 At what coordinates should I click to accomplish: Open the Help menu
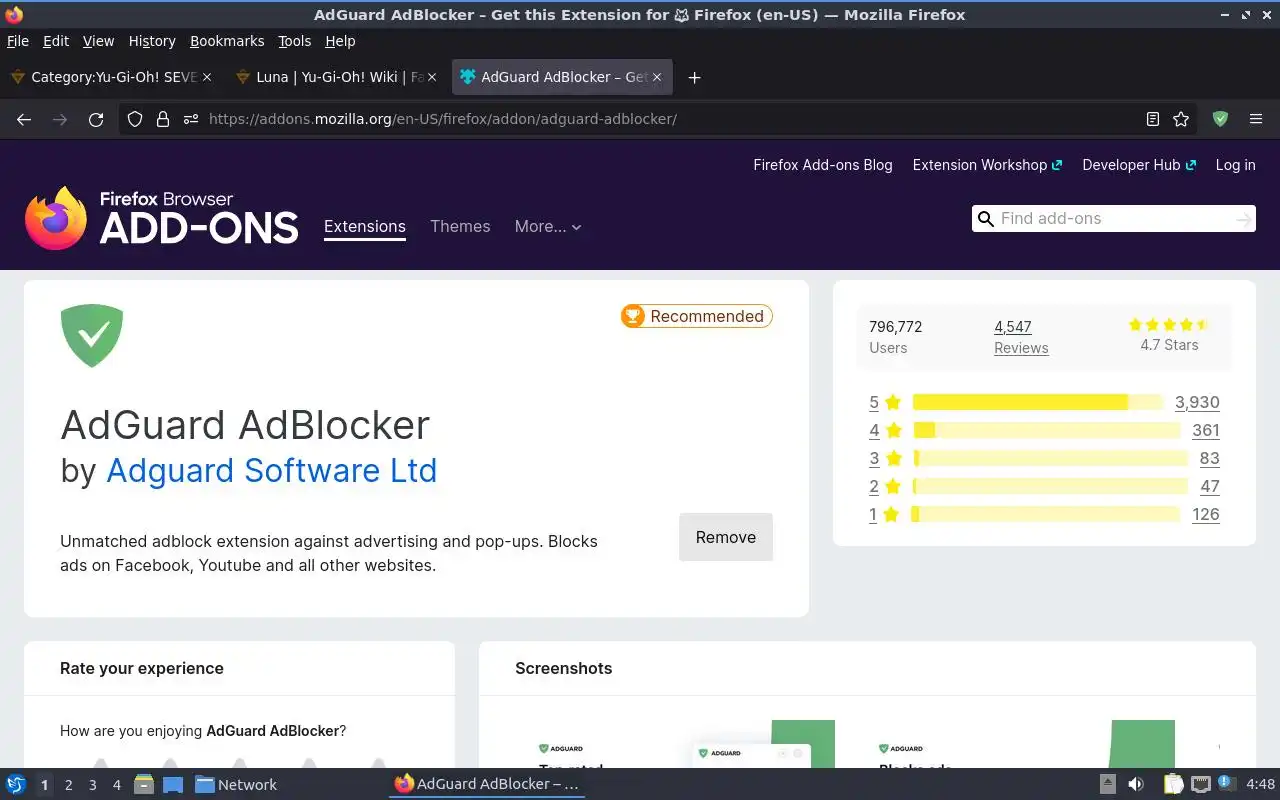(x=340, y=41)
